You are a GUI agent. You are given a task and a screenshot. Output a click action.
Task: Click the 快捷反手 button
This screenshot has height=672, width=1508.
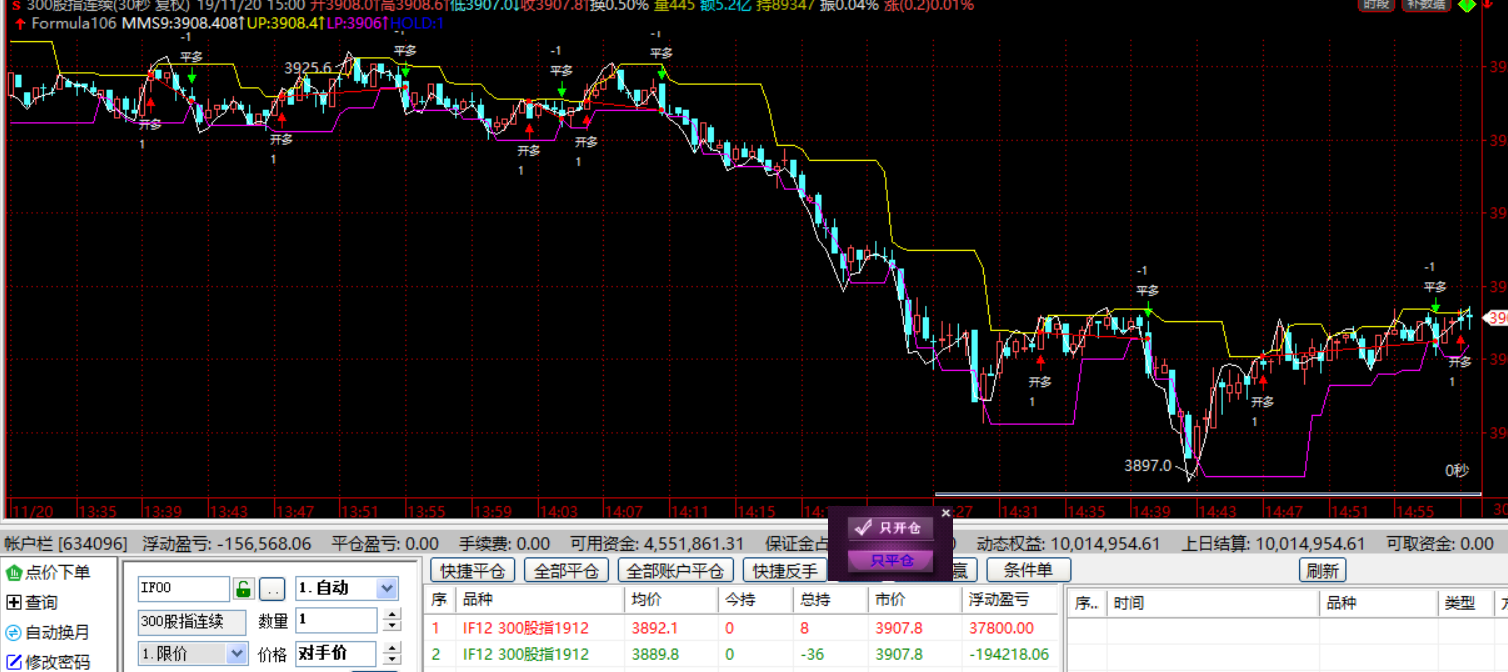coord(785,571)
